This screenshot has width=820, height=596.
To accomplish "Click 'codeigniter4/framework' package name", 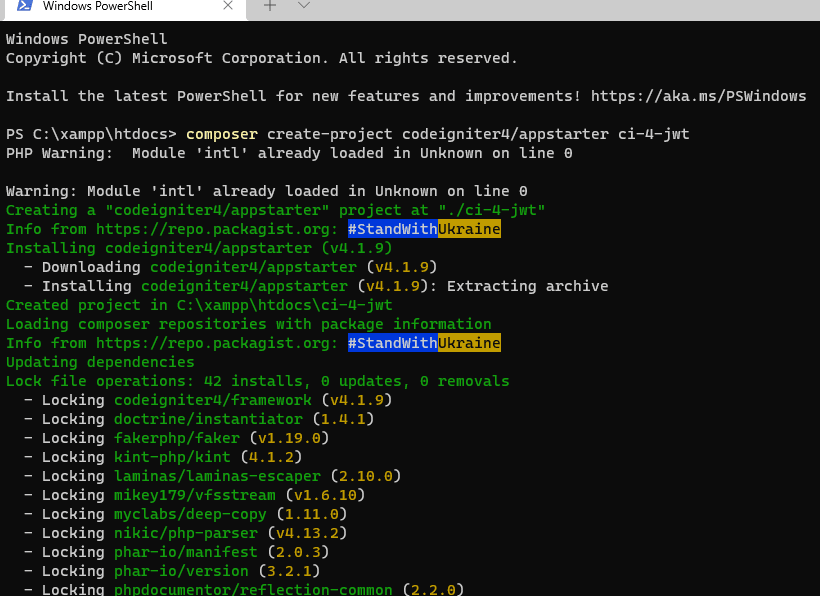I will point(213,400).
